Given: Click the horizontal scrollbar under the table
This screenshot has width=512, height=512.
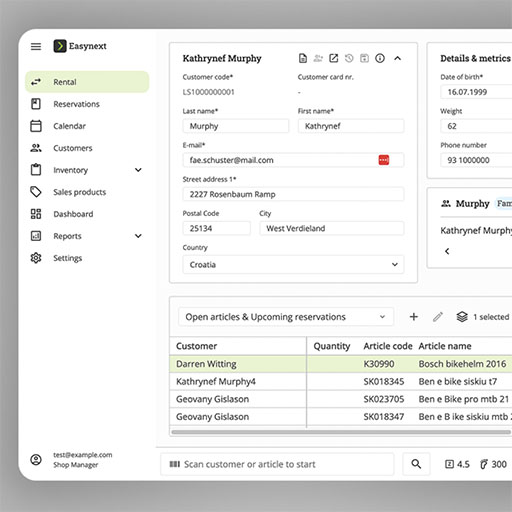Looking at the screenshot, I should [341, 432].
